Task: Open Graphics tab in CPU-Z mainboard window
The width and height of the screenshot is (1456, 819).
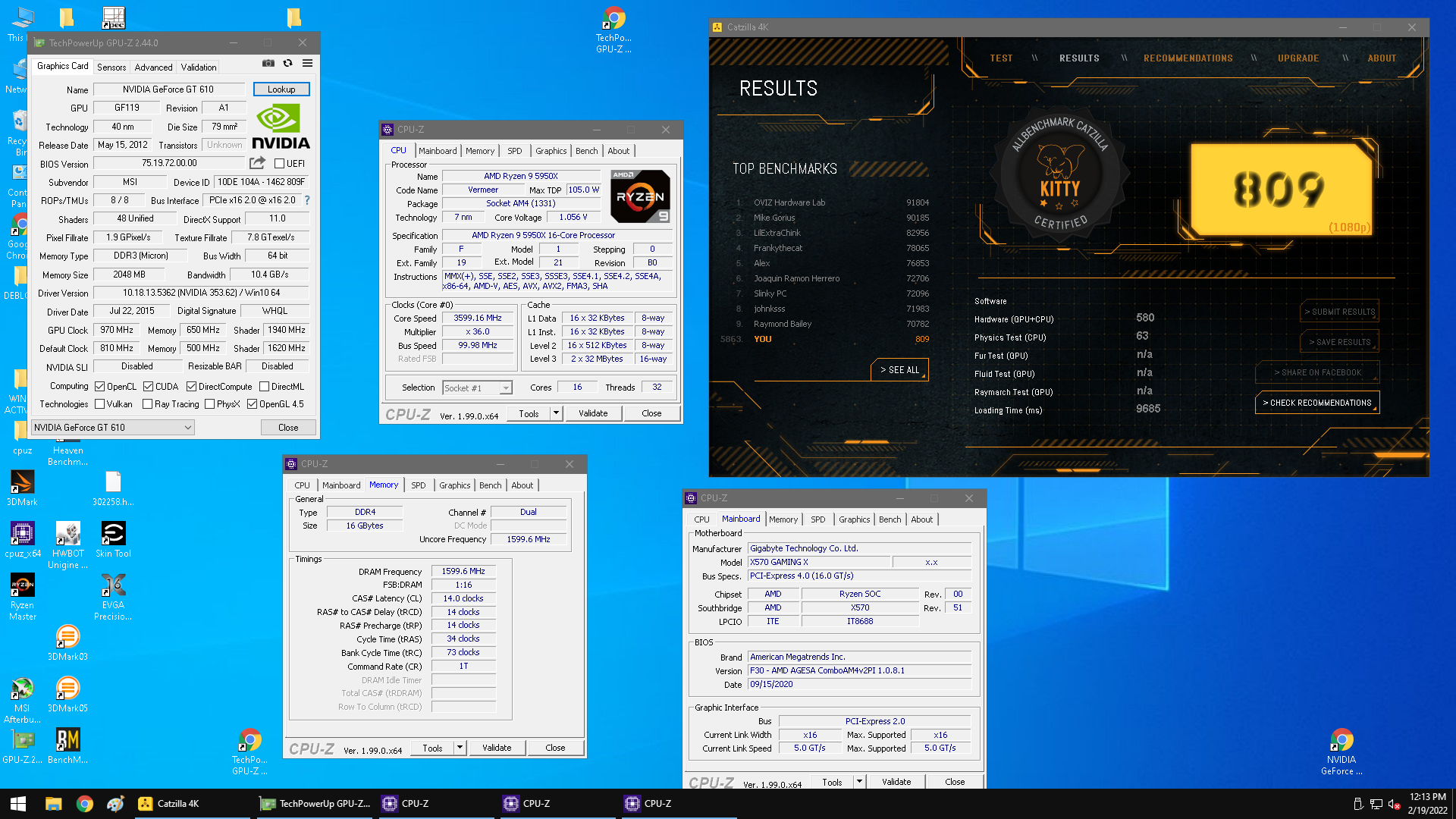Action: [x=854, y=519]
